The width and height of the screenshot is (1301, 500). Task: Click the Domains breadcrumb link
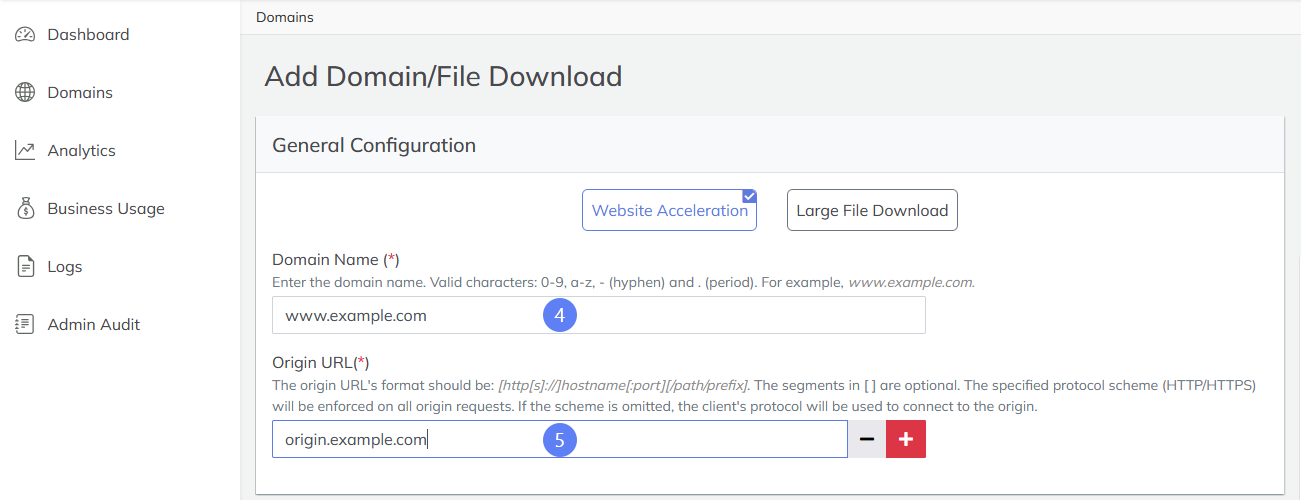click(284, 17)
